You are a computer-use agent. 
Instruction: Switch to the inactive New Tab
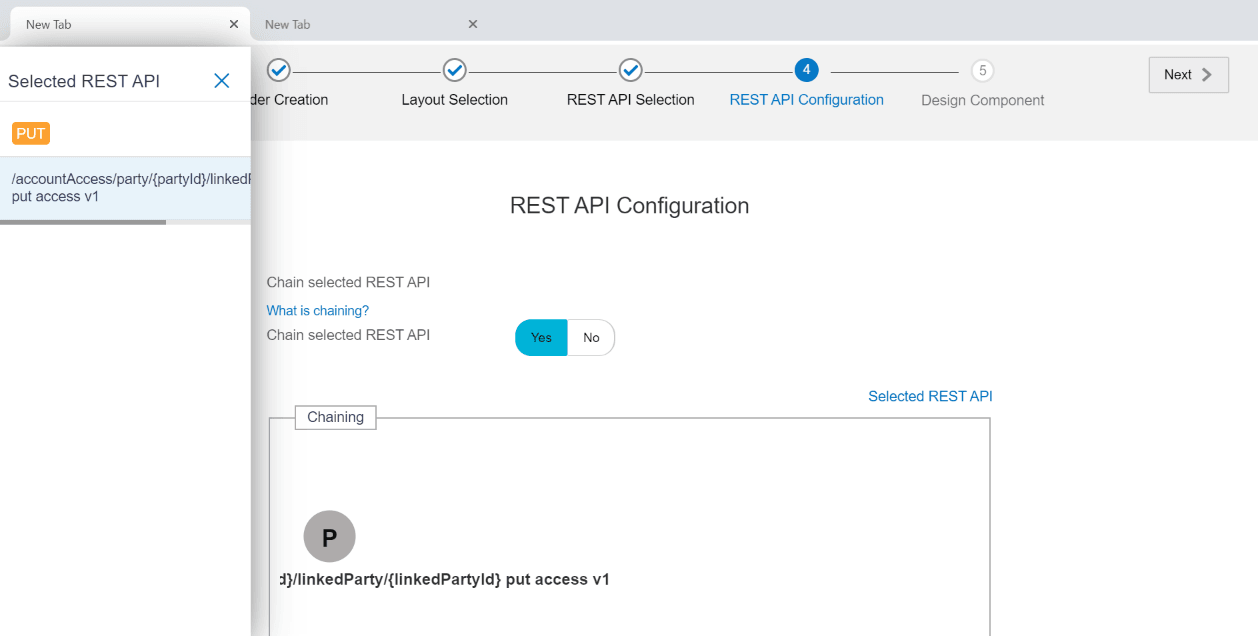[360, 24]
